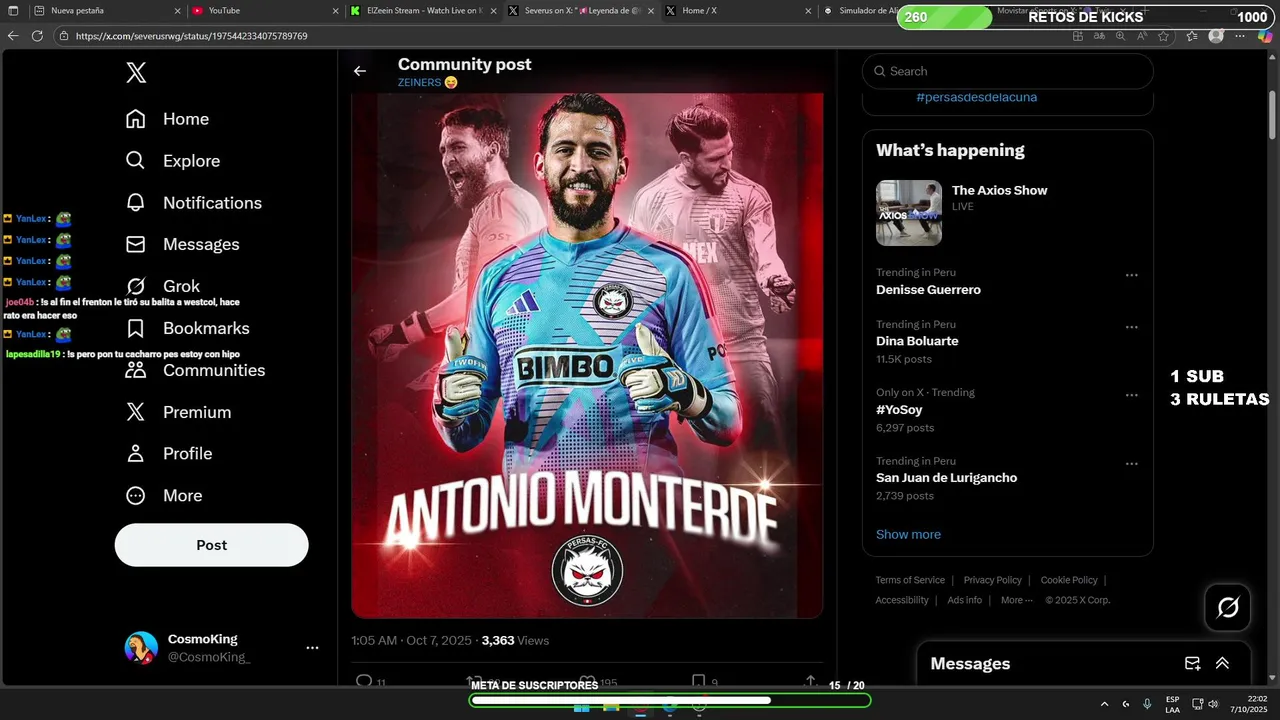Click the X logo in sidebar
1280x720 pixels.
tap(136, 72)
